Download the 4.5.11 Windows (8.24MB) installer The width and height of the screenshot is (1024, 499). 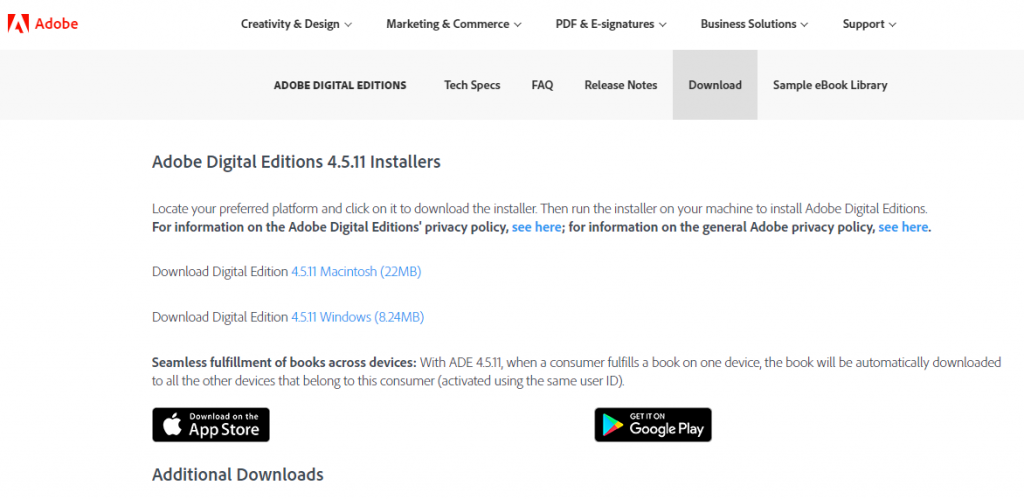click(x=357, y=317)
